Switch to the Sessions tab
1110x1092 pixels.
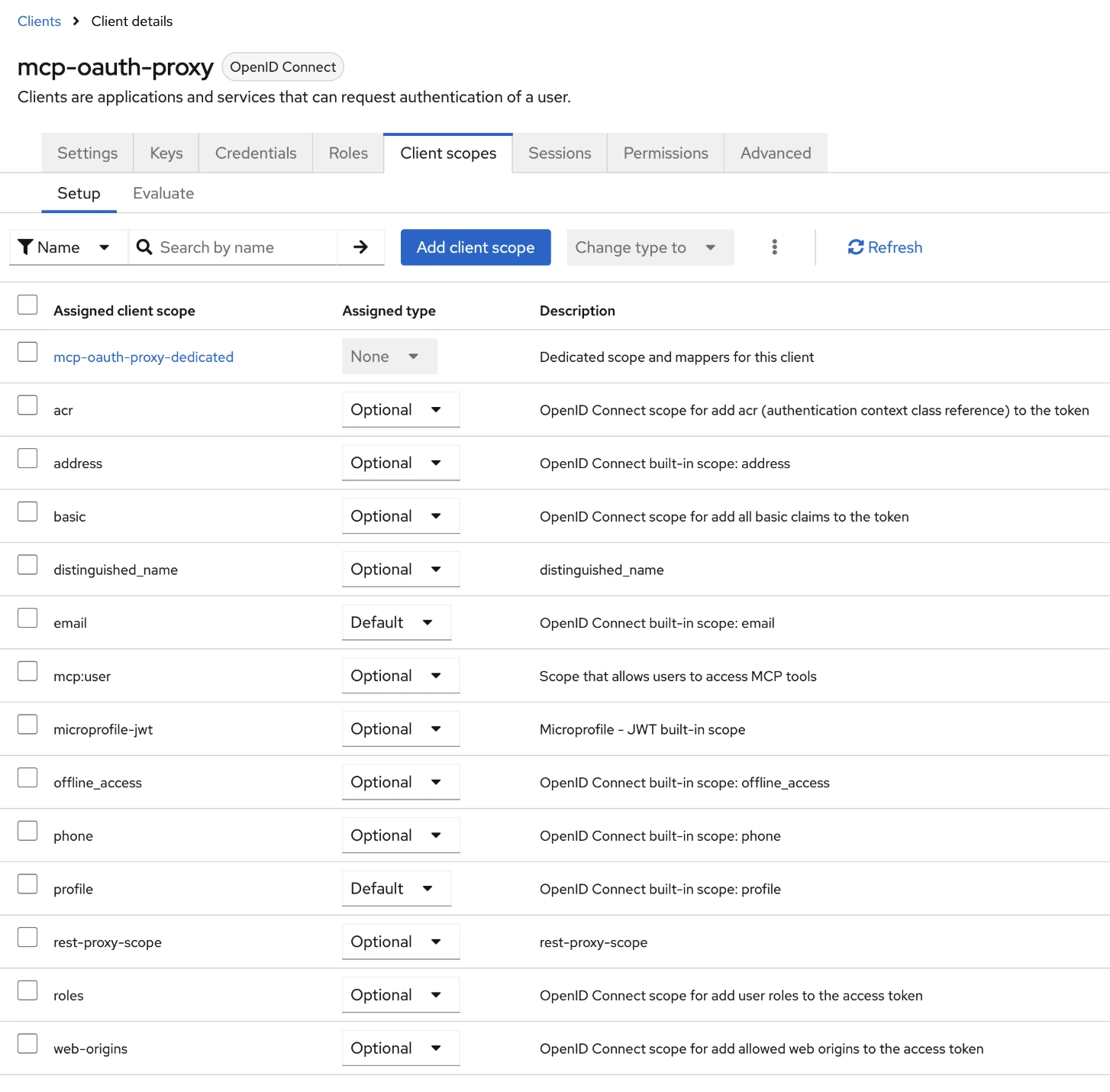pos(559,153)
